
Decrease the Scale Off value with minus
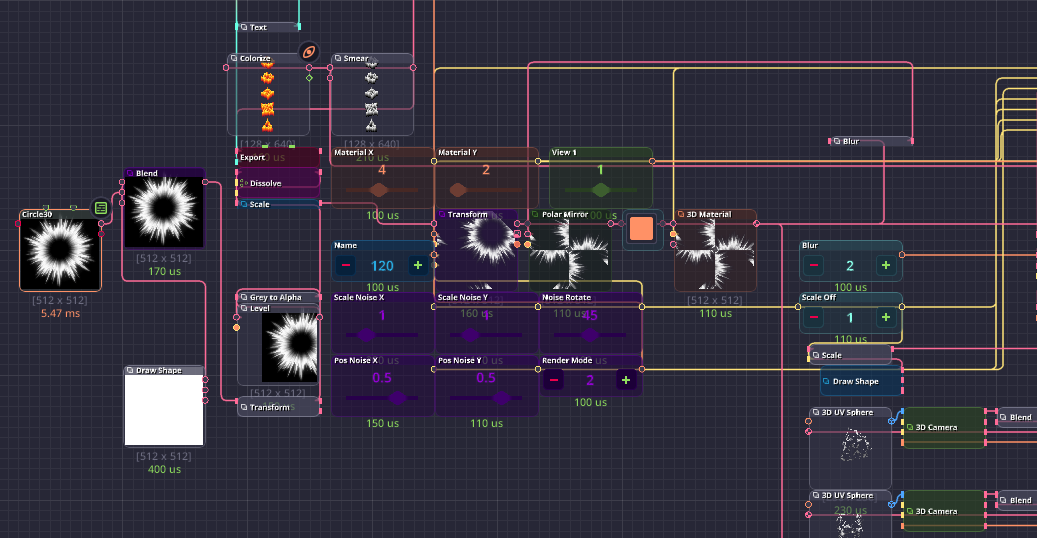point(814,318)
